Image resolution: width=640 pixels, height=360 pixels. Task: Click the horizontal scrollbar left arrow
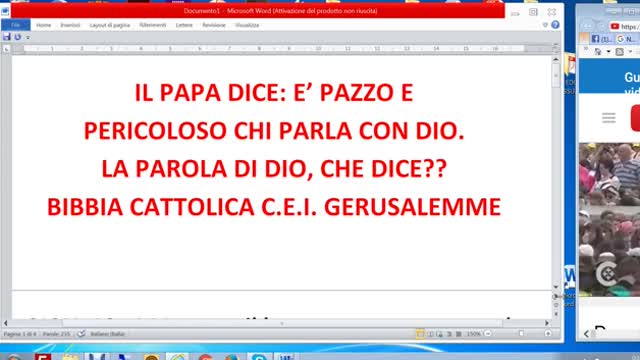5,323
